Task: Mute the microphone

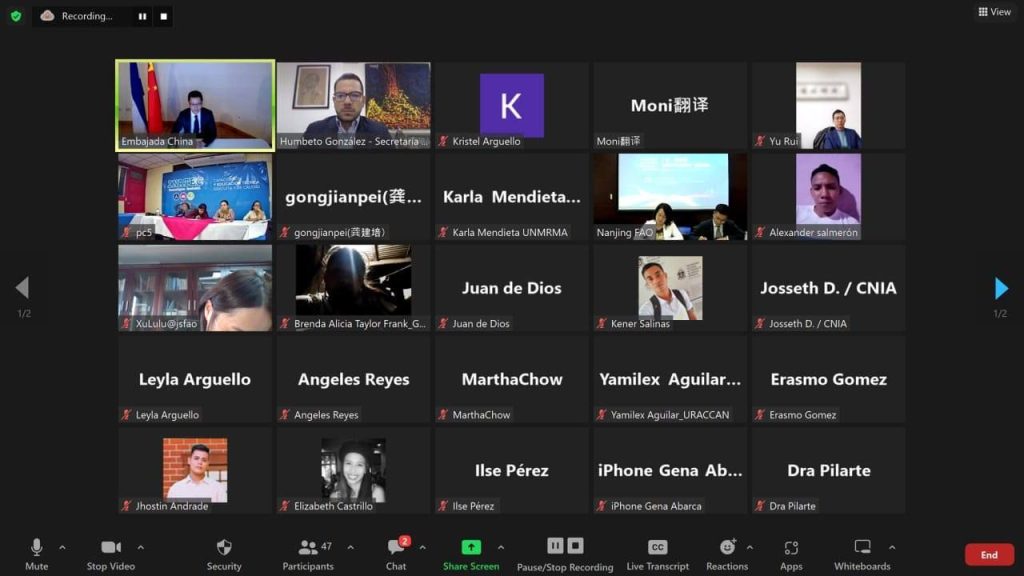Action: (36, 554)
